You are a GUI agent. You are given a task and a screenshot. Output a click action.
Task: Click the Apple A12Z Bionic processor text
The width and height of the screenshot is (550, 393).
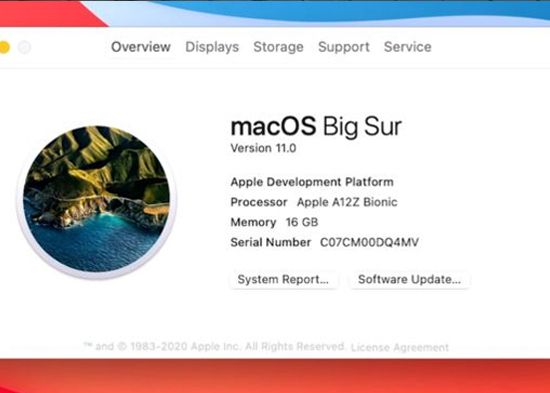347,202
